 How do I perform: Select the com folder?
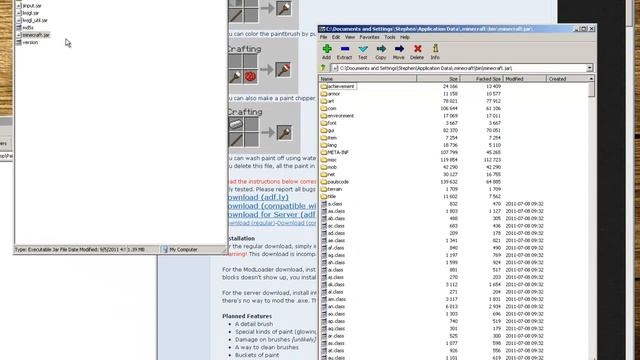[x=329, y=109]
